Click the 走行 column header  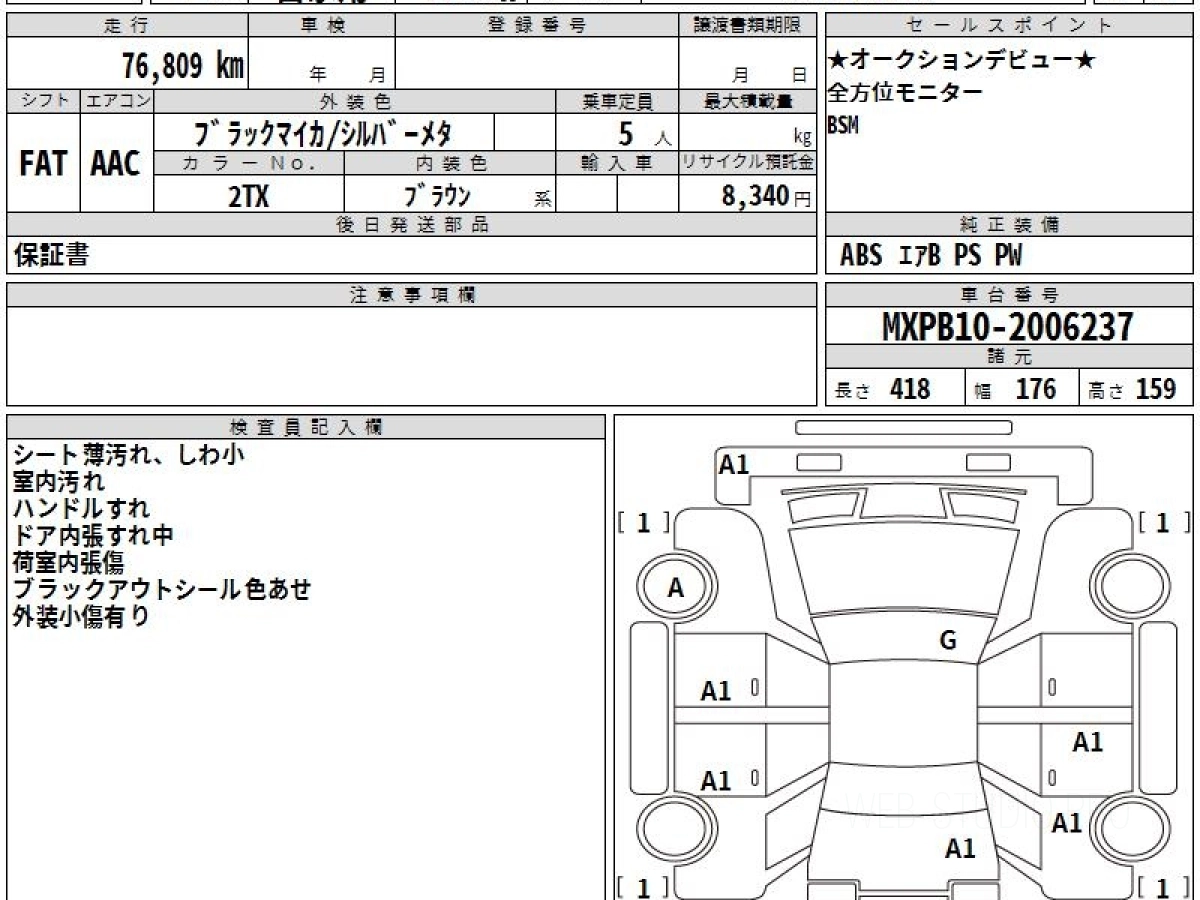click(x=126, y=26)
